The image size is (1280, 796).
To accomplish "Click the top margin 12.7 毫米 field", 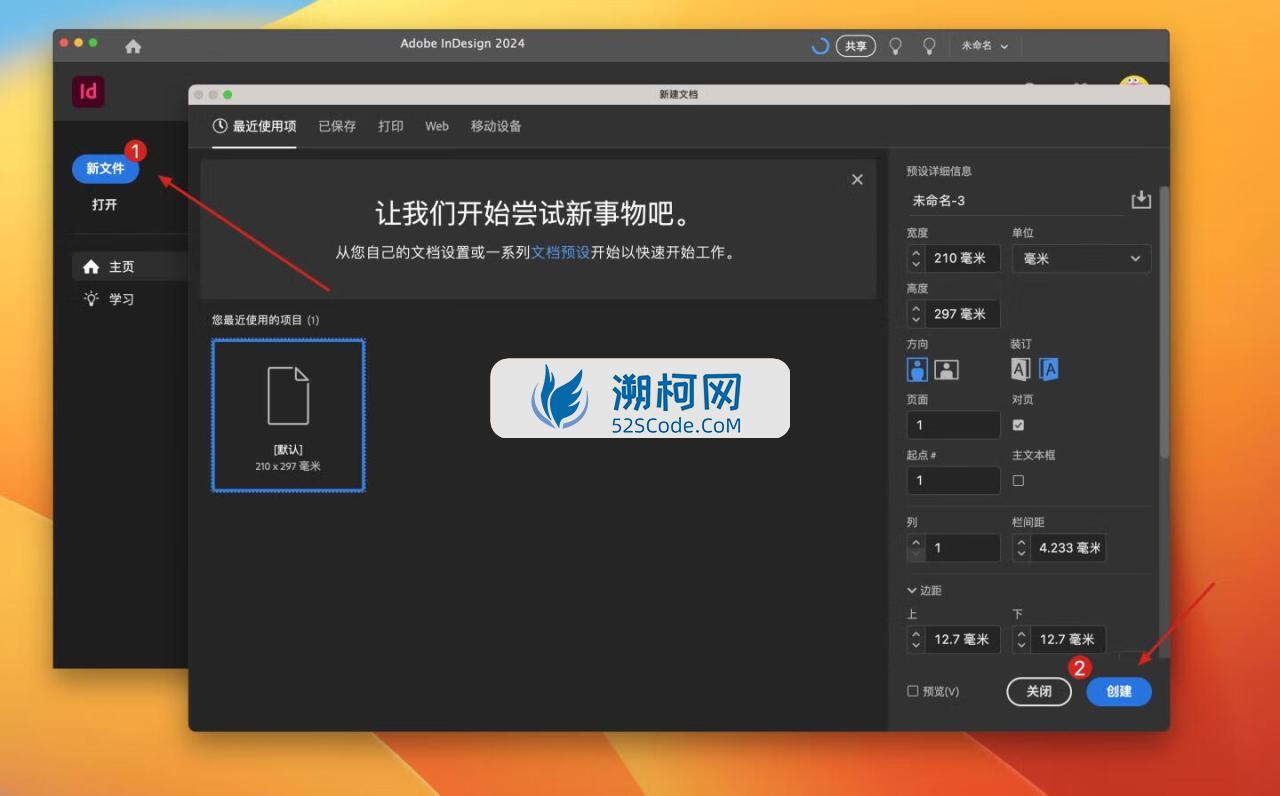I will [962, 639].
